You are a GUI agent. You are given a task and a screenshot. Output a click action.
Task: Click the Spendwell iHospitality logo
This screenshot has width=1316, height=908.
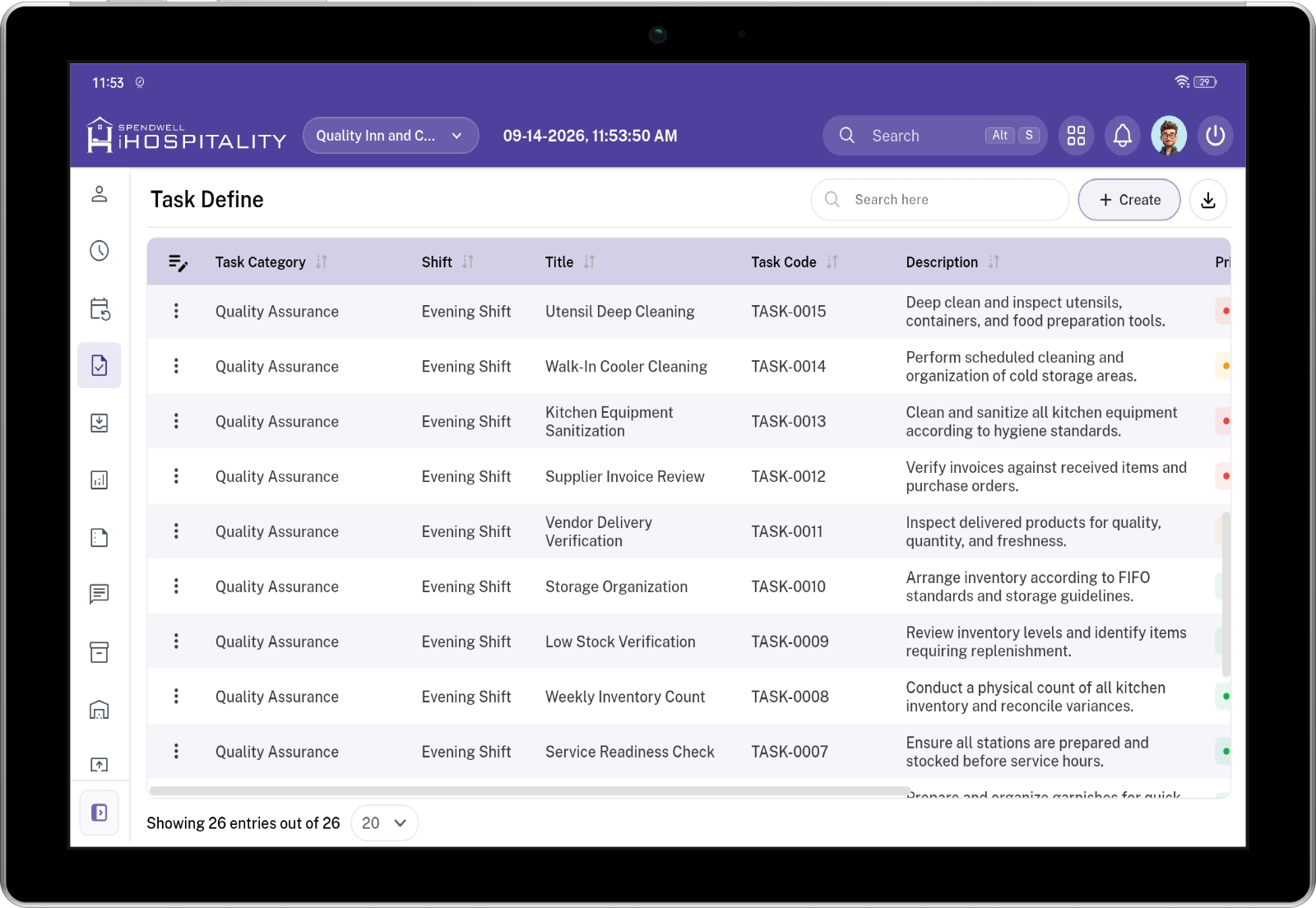tap(187, 136)
